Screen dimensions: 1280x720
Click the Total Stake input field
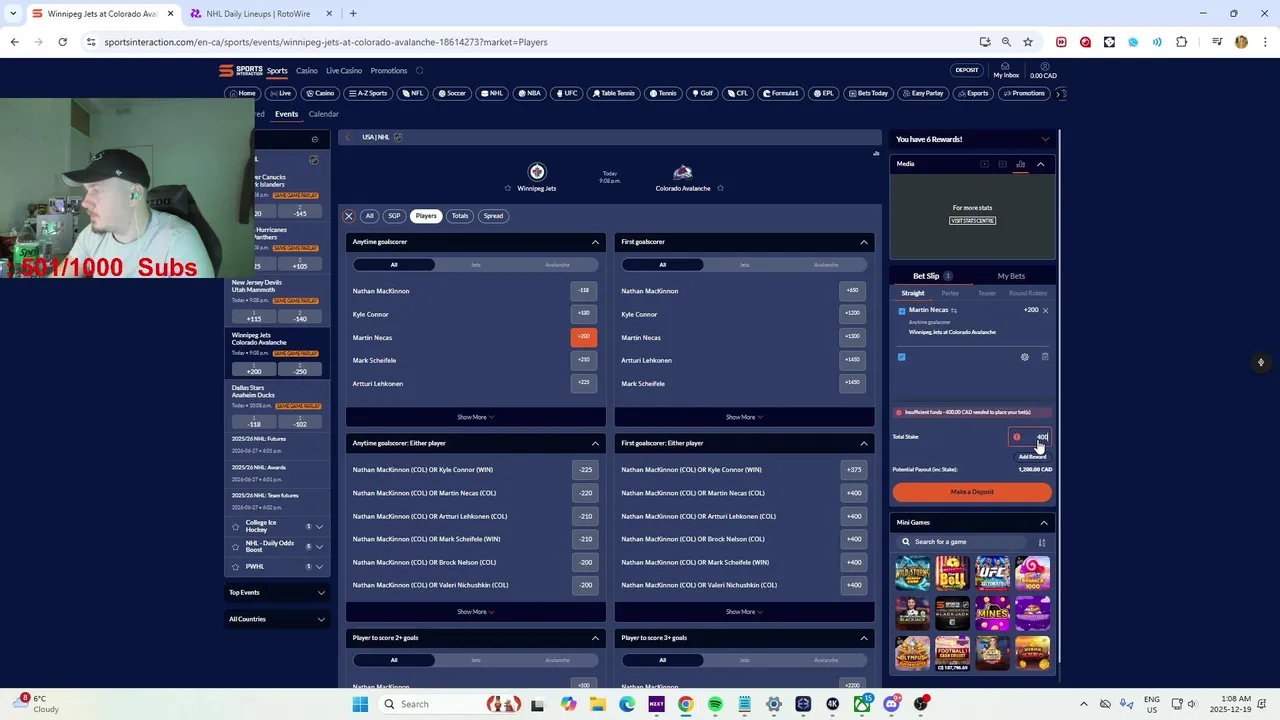click(x=1029, y=437)
